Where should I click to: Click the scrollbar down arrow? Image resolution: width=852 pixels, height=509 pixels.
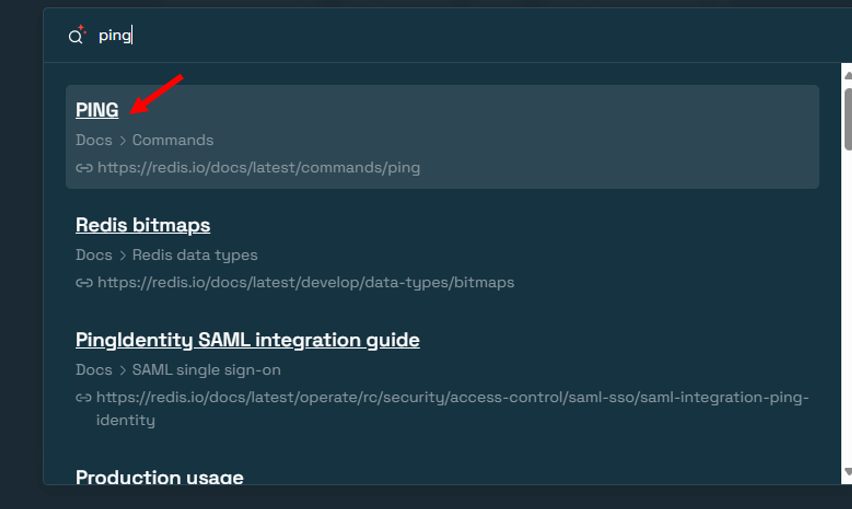point(847,472)
